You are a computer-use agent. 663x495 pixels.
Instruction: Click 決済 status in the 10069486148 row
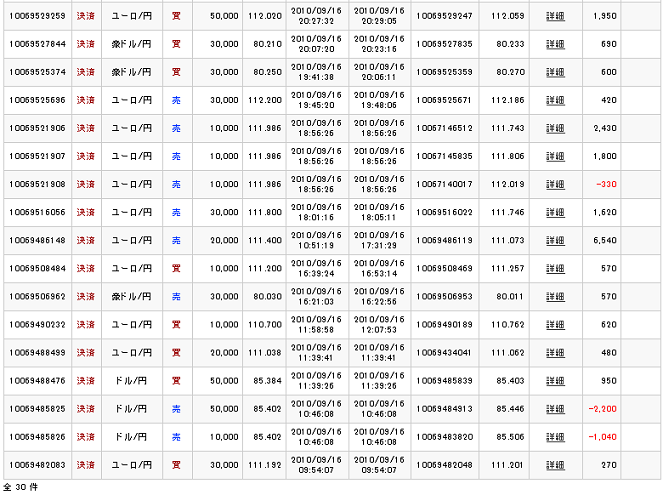pyautogui.click(x=86, y=240)
